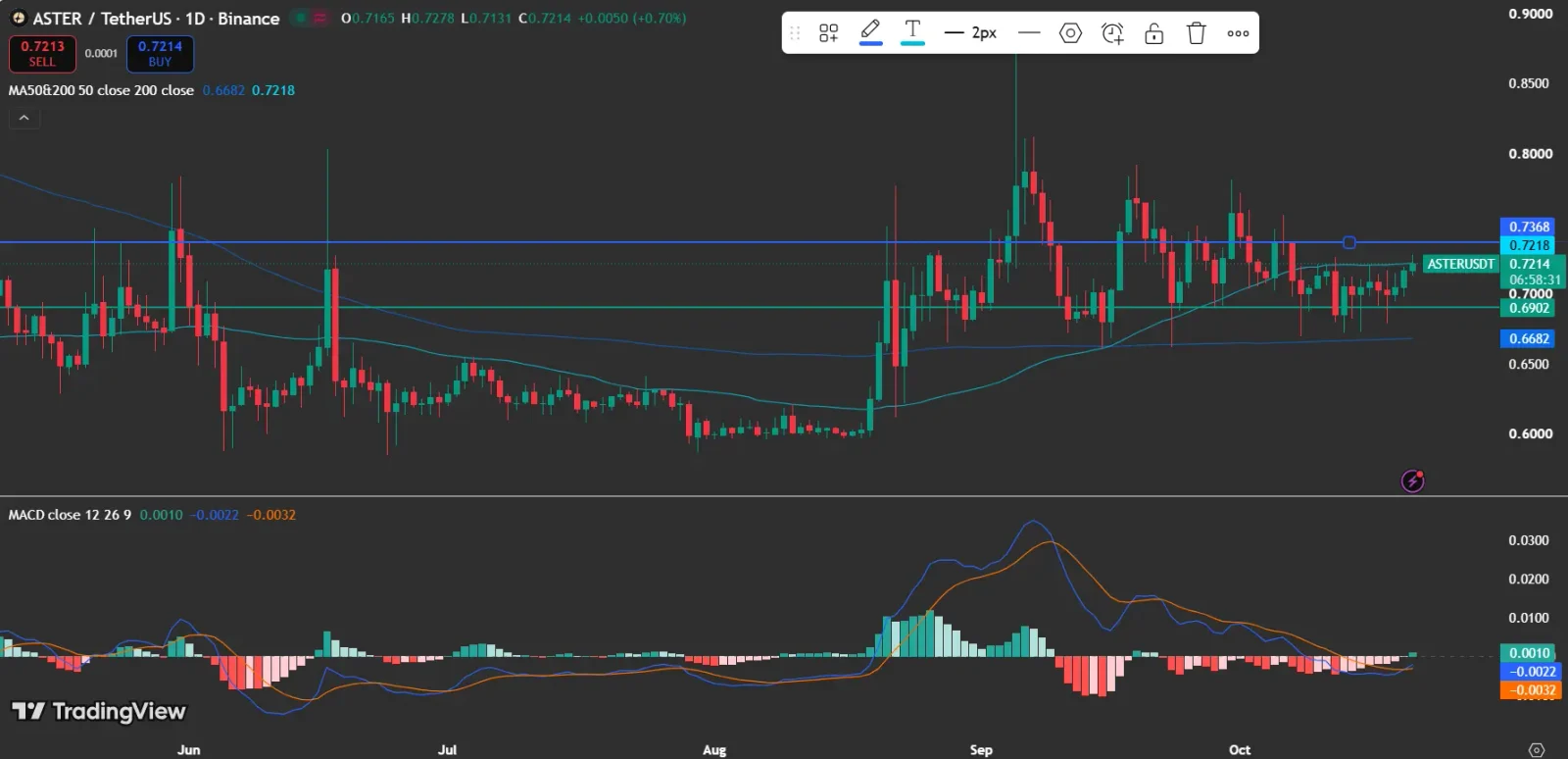Select the horizontal line anchor handle
Screen dimensions: 1568x759
click(1348, 242)
